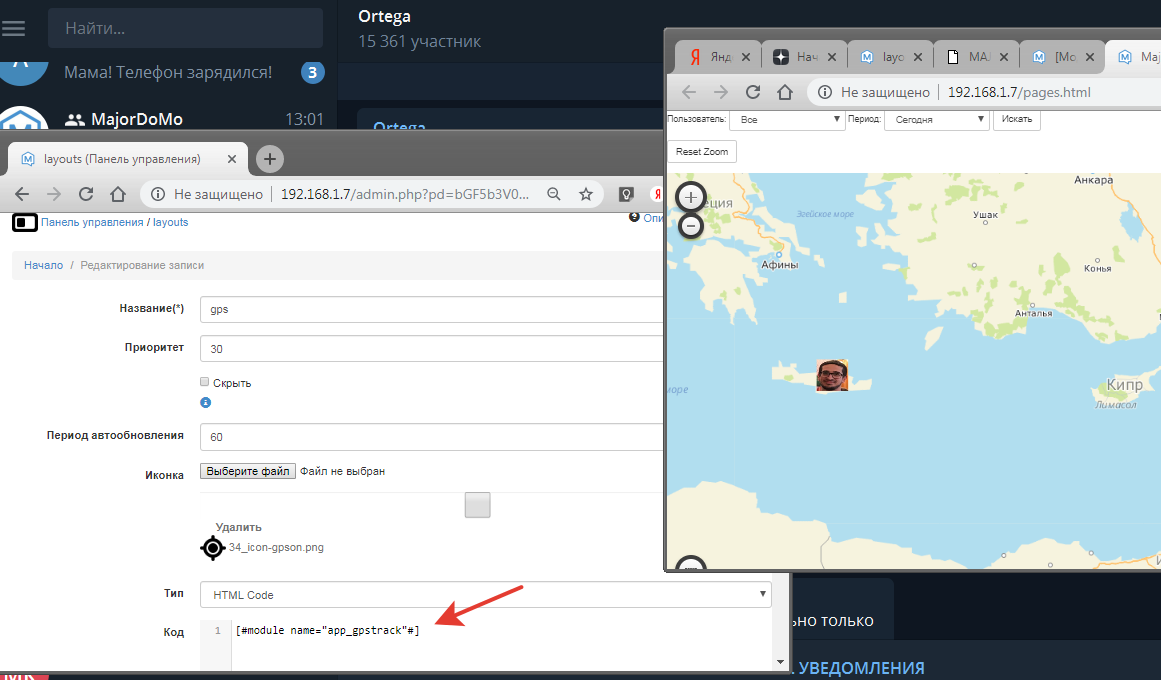
Task: Click the Reset Zoom button
Action: [x=702, y=152]
